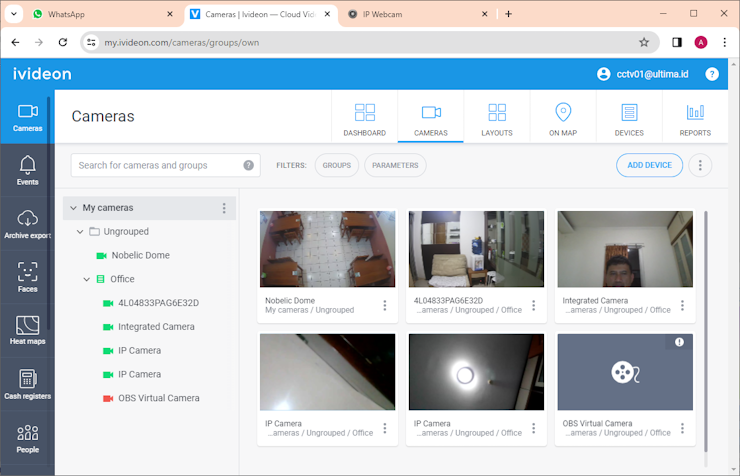
Task: Open Integrated Camera card options menu
Action: (682, 305)
